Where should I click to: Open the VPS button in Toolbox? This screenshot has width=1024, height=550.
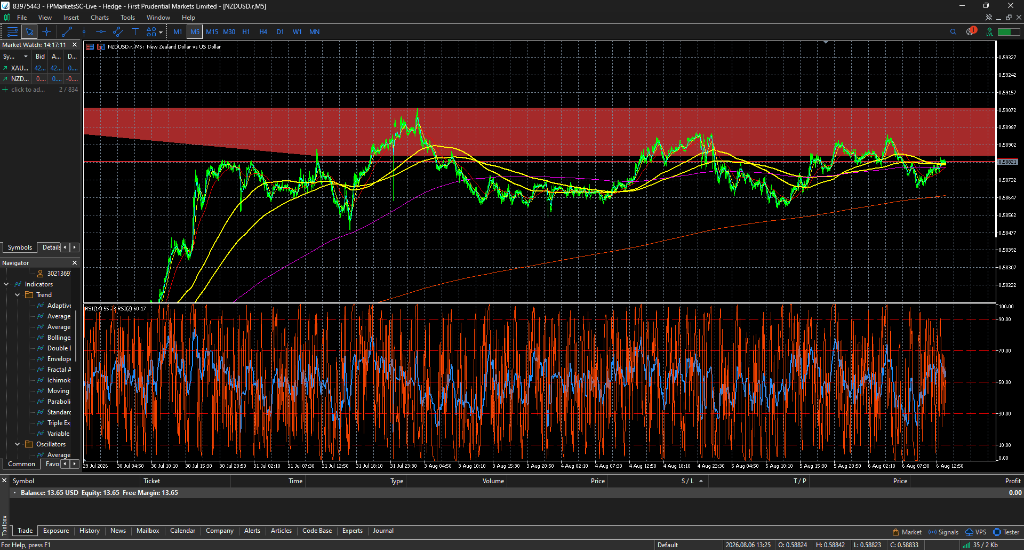976,532
